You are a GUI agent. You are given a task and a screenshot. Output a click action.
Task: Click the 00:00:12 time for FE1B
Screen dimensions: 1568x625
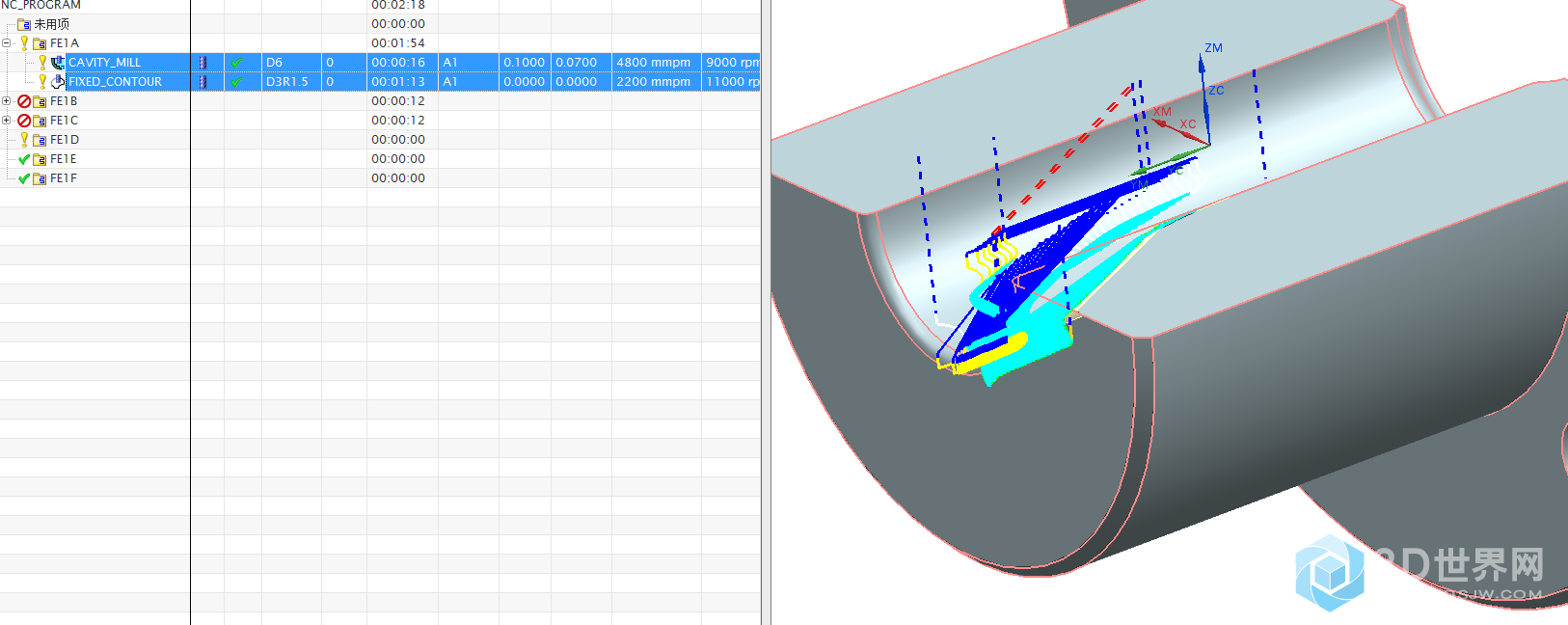(398, 101)
